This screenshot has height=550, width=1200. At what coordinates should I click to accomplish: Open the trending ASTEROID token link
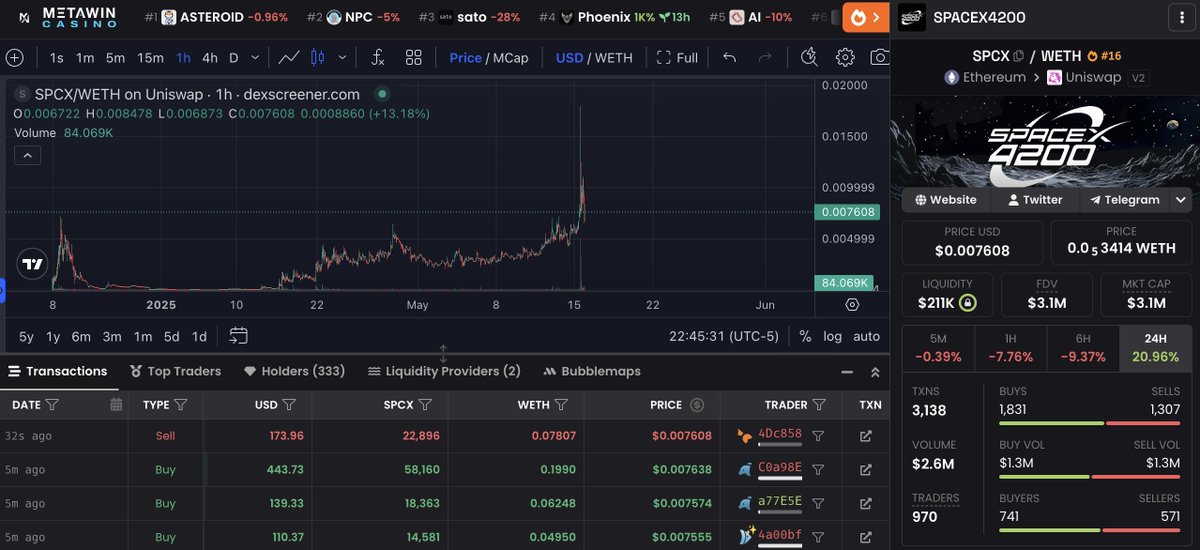point(215,17)
